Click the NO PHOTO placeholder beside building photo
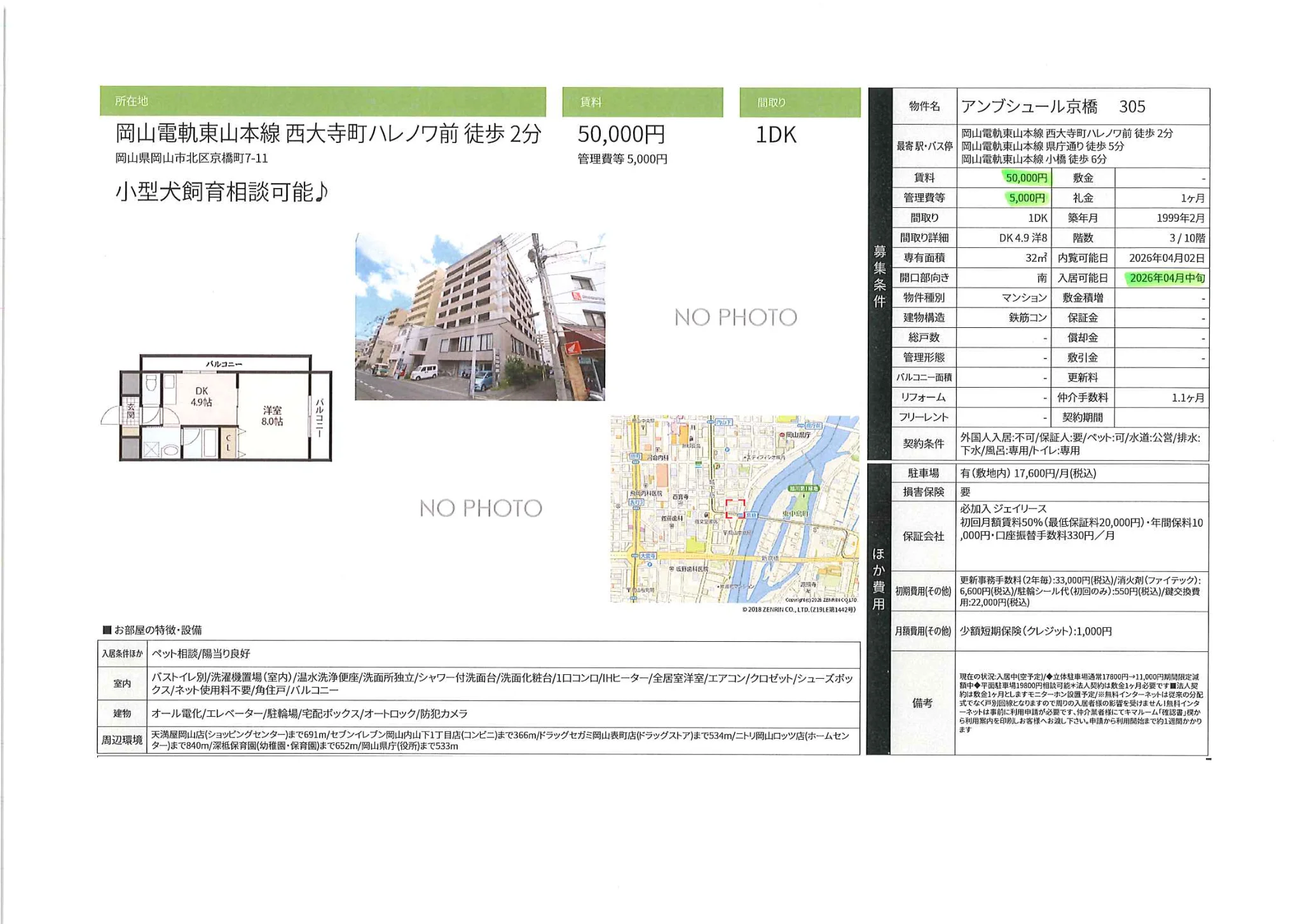Image resolution: width=1307 pixels, height=924 pixels. (x=736, y=317)
